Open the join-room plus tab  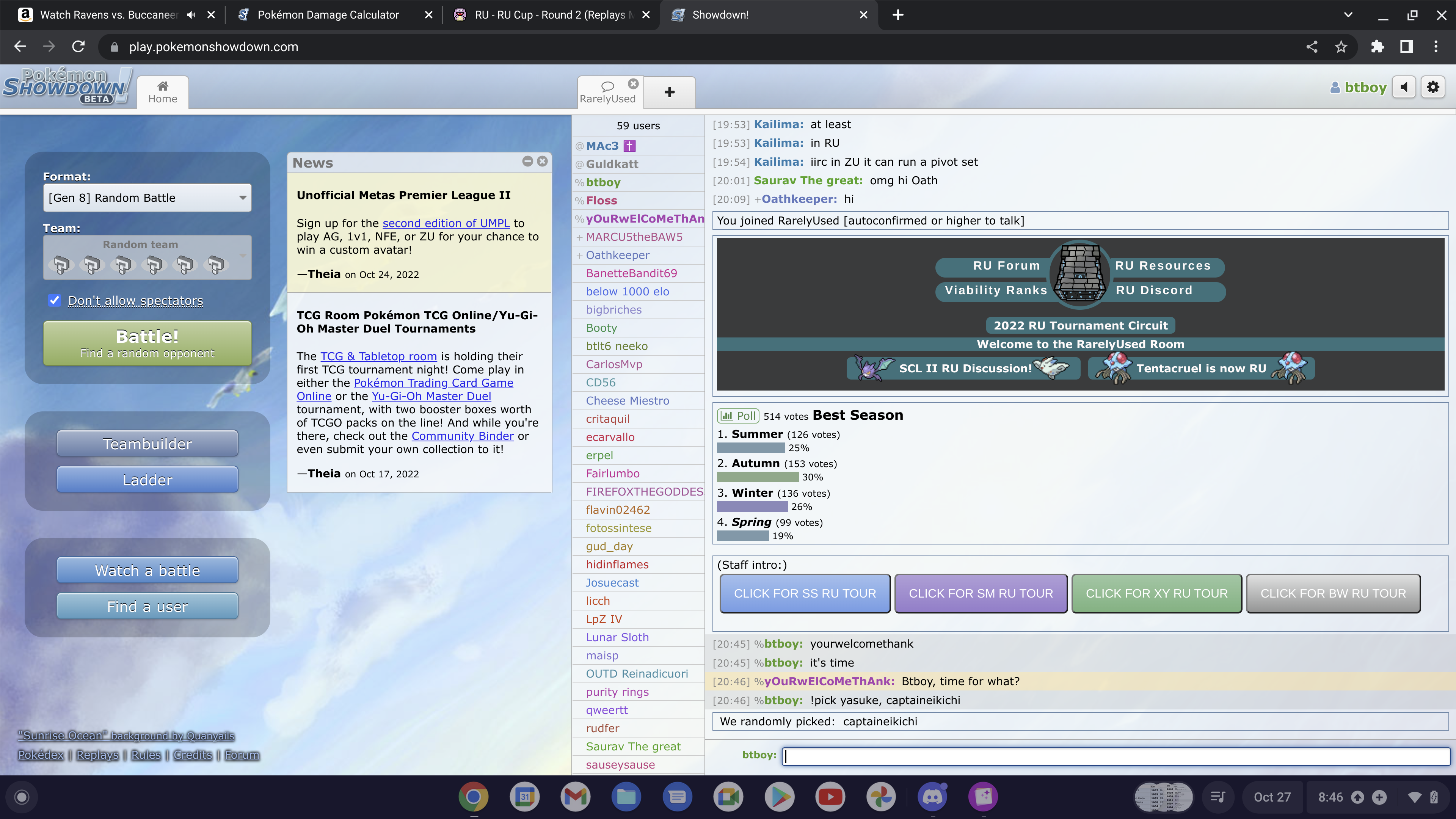tap(670, 92)
